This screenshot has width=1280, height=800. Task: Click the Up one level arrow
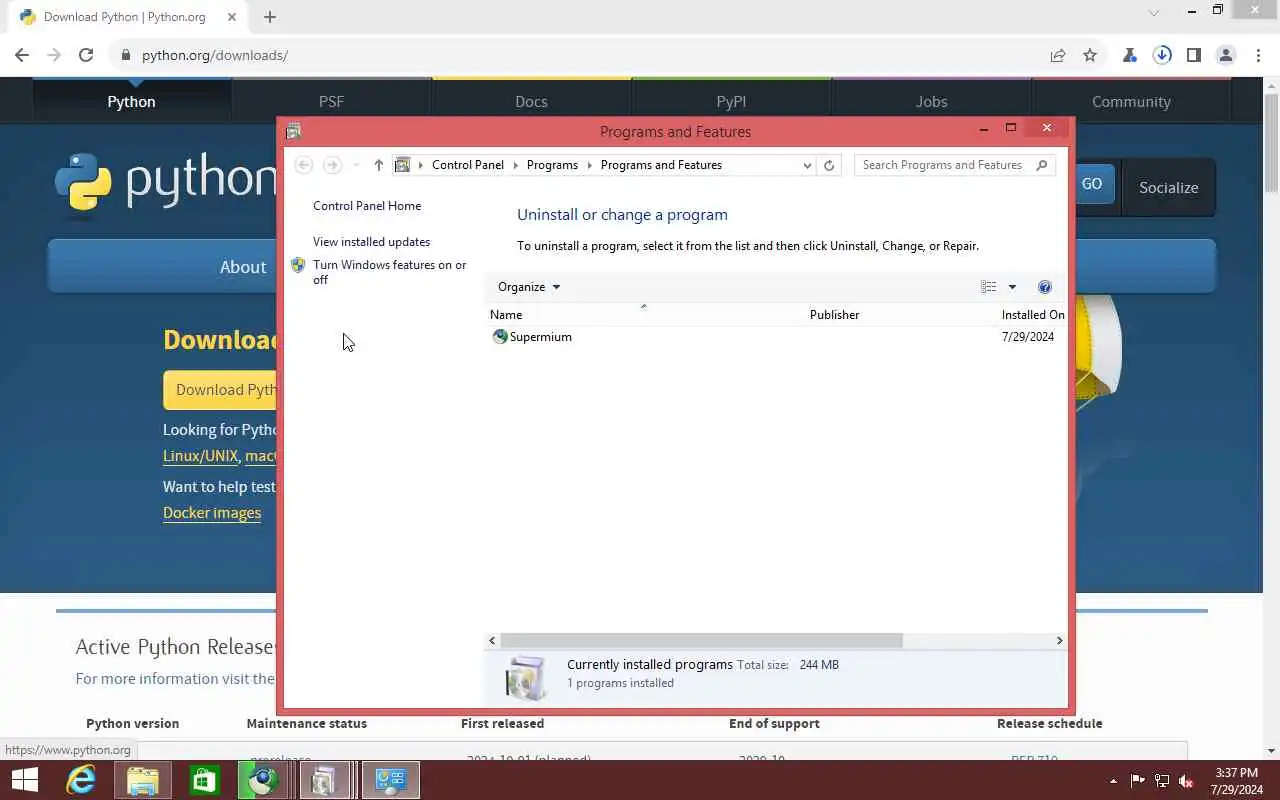point(378,165)
